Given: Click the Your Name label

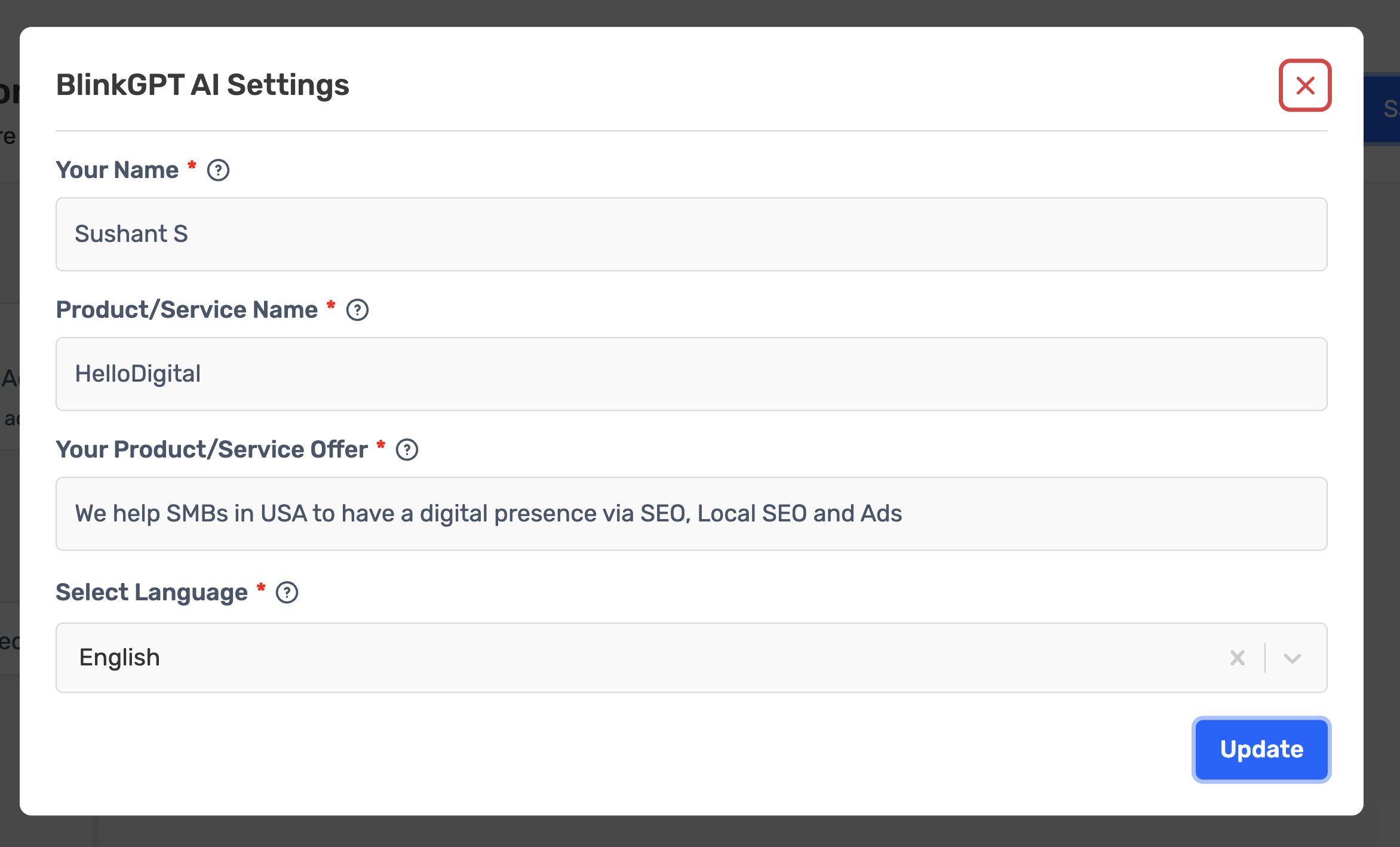Looking at the screenshot, I should [117, 170].
